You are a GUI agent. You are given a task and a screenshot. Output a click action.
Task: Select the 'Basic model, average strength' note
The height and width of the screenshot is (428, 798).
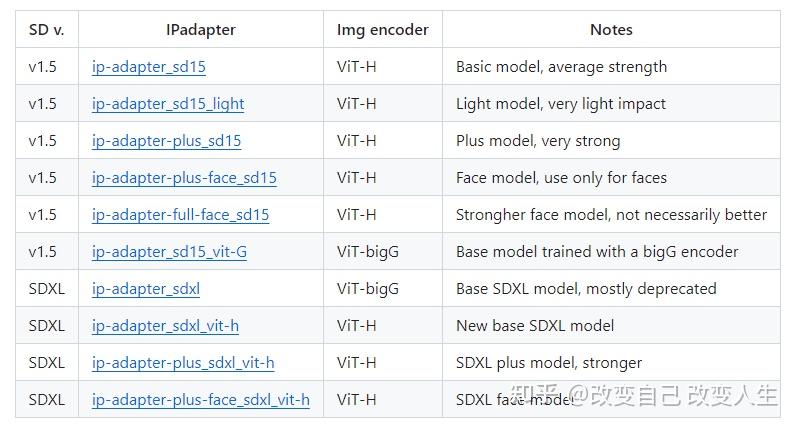[x=561, y=67]
